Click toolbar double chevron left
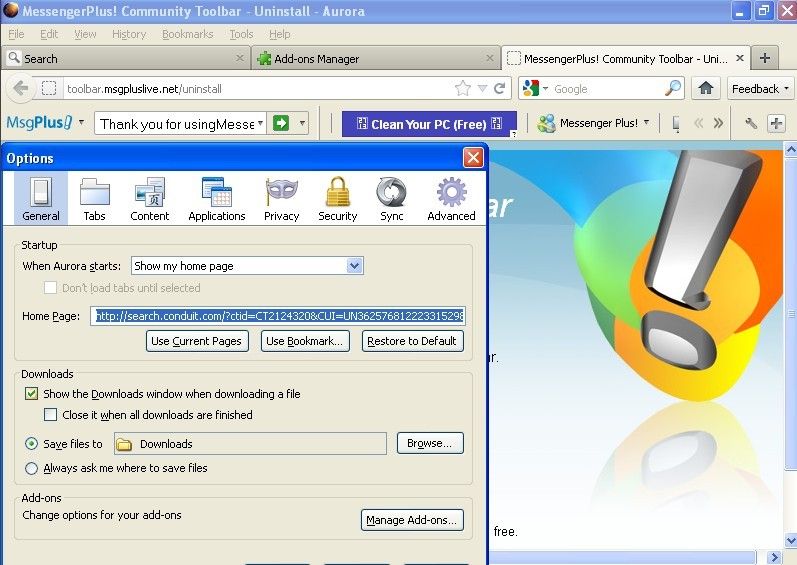 pos(699,123)
